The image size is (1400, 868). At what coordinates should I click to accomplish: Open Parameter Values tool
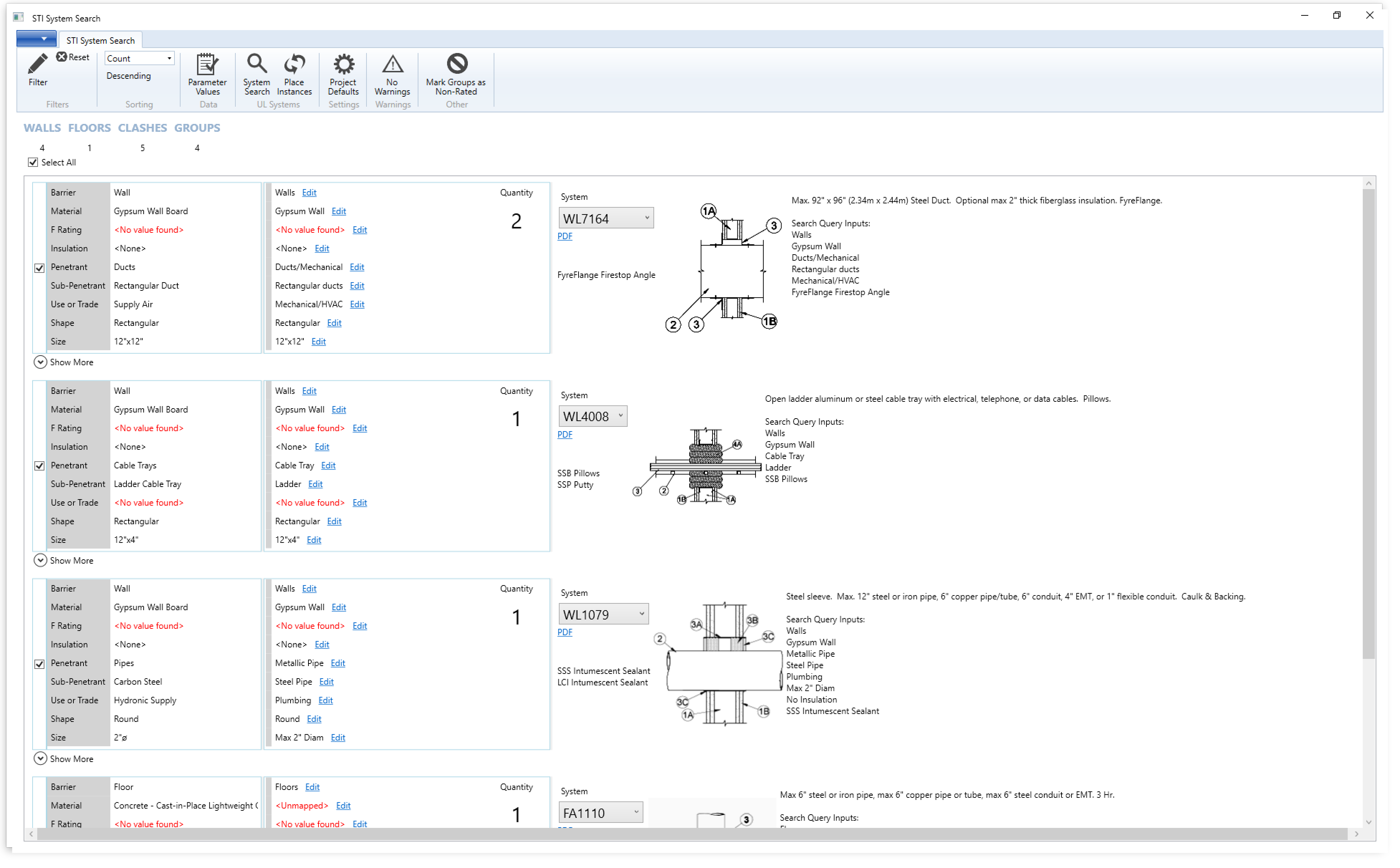tap(207, 64)
